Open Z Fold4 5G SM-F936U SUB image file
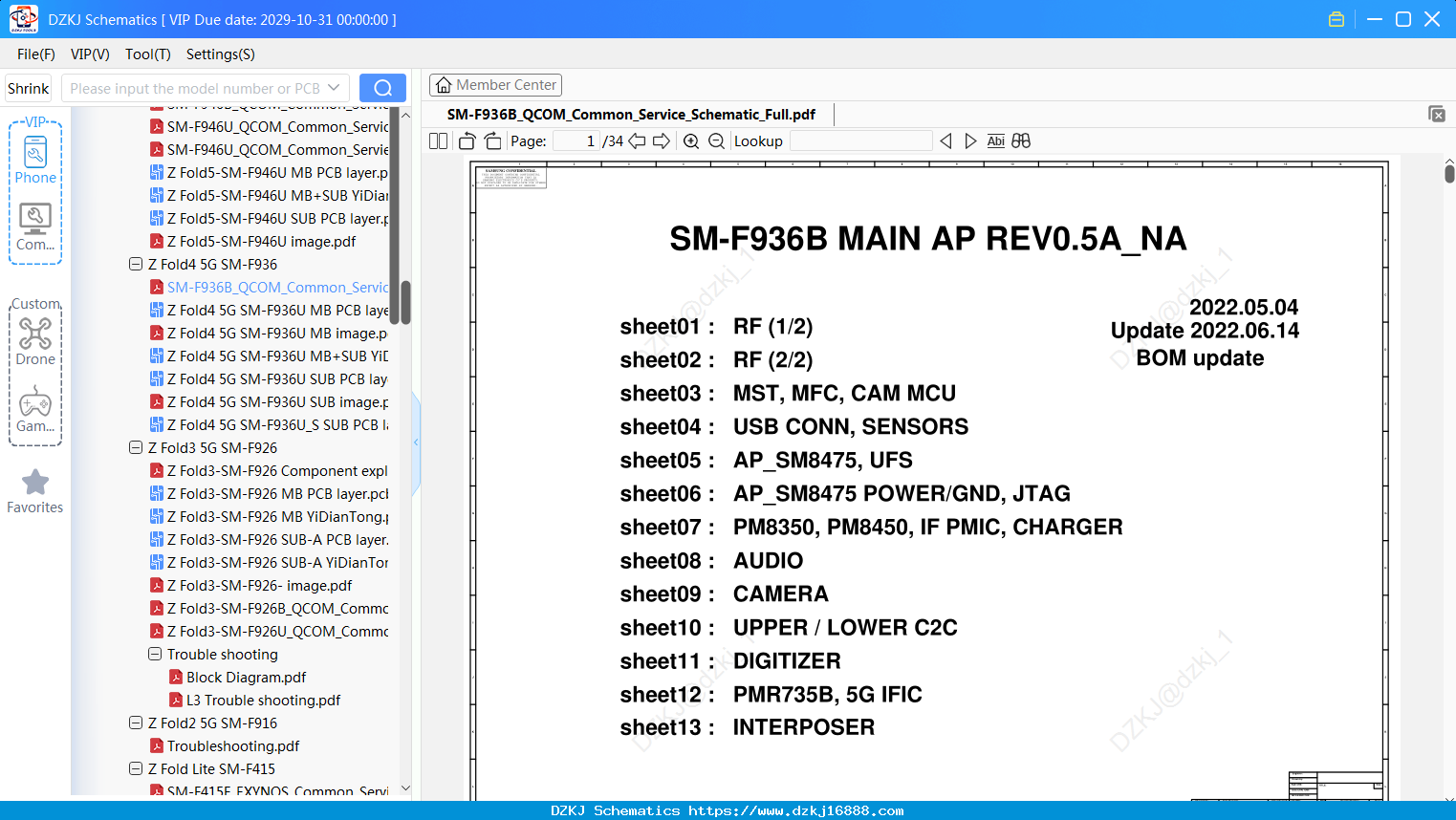This screenshot has width=1456, height=820. [x=269, y=402]
